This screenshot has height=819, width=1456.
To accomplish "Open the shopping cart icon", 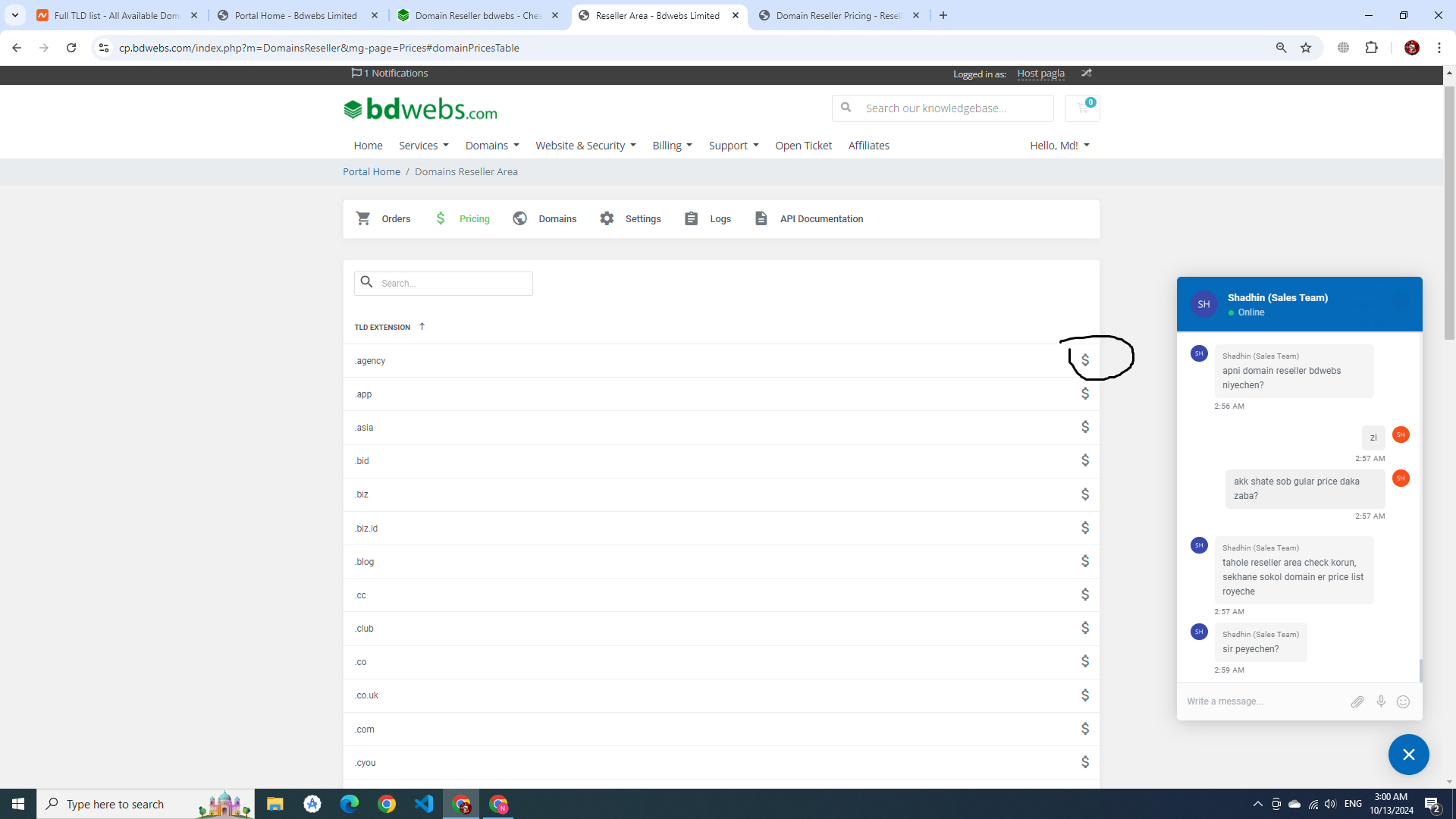I will click(1082, 108).
